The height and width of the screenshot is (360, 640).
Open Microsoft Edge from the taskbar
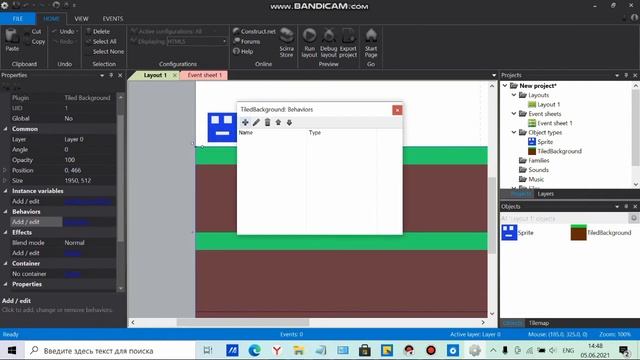pyautogui.click(x=255, y=350)
